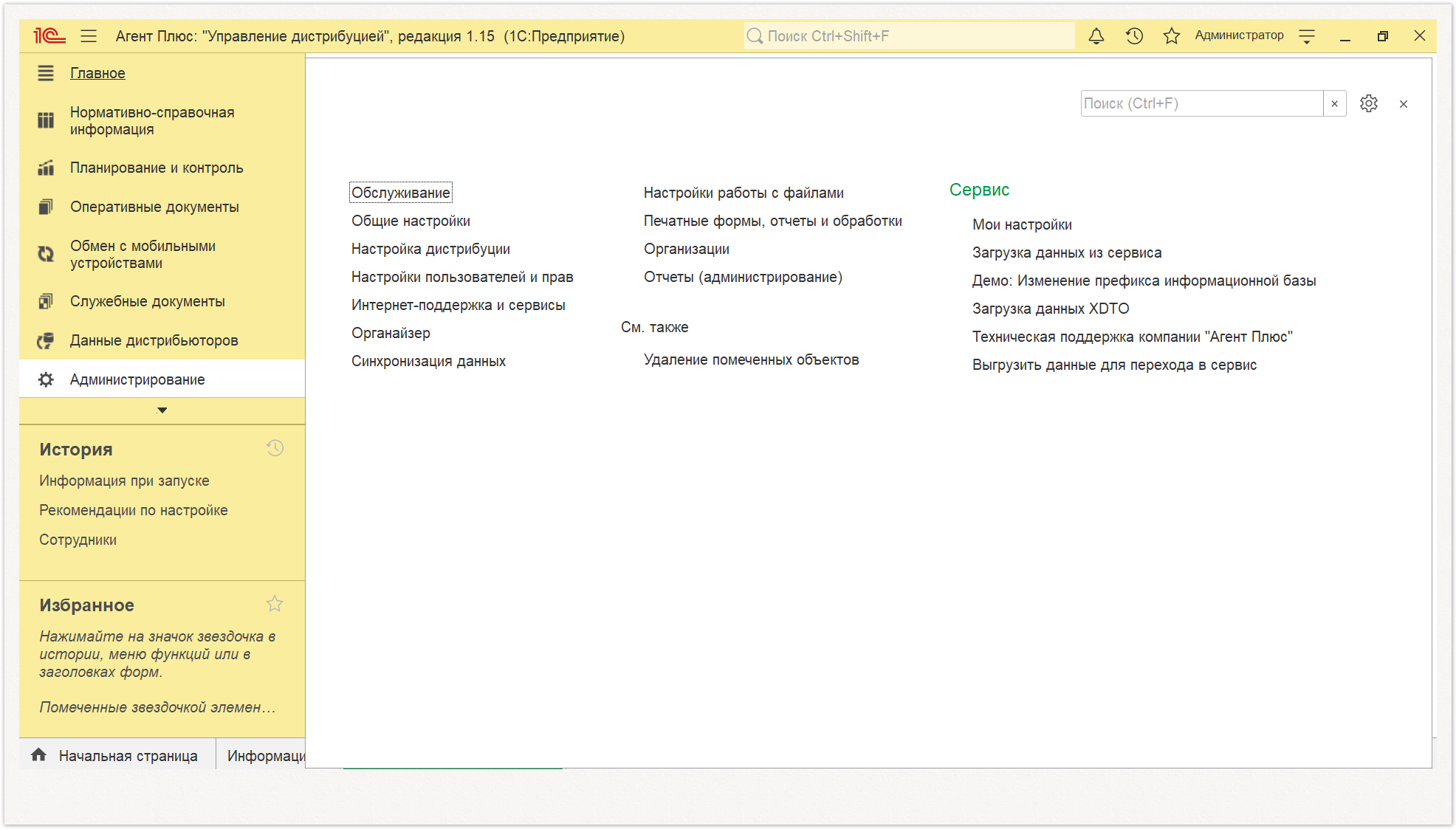Click the 1C logo icon
The width and height of the screenshot is (1456, 829).
[49, 35]
